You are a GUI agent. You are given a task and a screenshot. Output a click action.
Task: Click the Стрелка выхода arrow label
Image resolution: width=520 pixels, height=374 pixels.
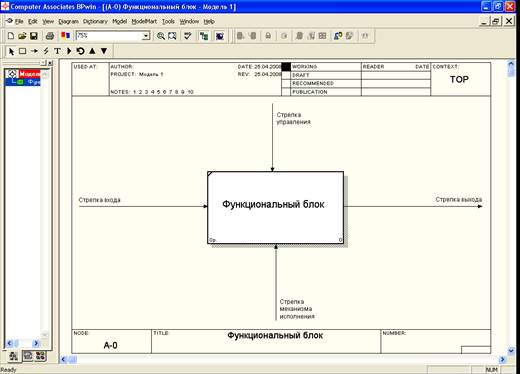point(459,199)
